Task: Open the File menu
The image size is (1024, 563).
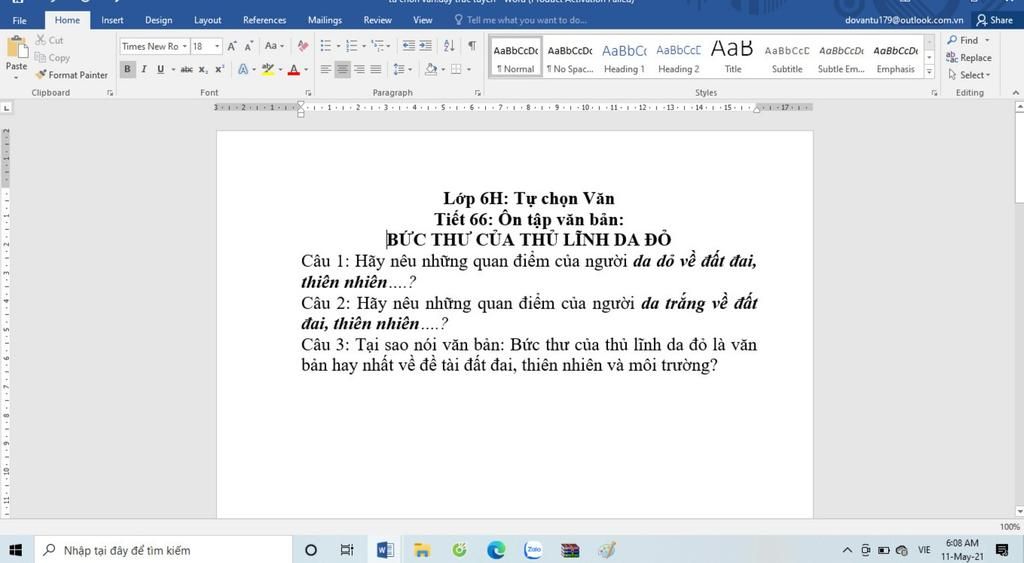Action: click(20, 20)
